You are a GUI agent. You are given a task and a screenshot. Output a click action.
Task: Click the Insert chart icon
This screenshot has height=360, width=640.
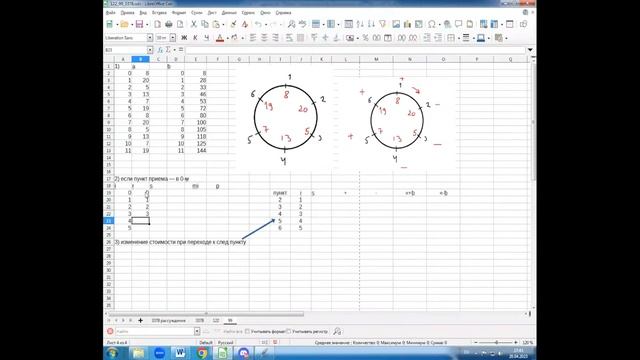[x=407, y=24]
